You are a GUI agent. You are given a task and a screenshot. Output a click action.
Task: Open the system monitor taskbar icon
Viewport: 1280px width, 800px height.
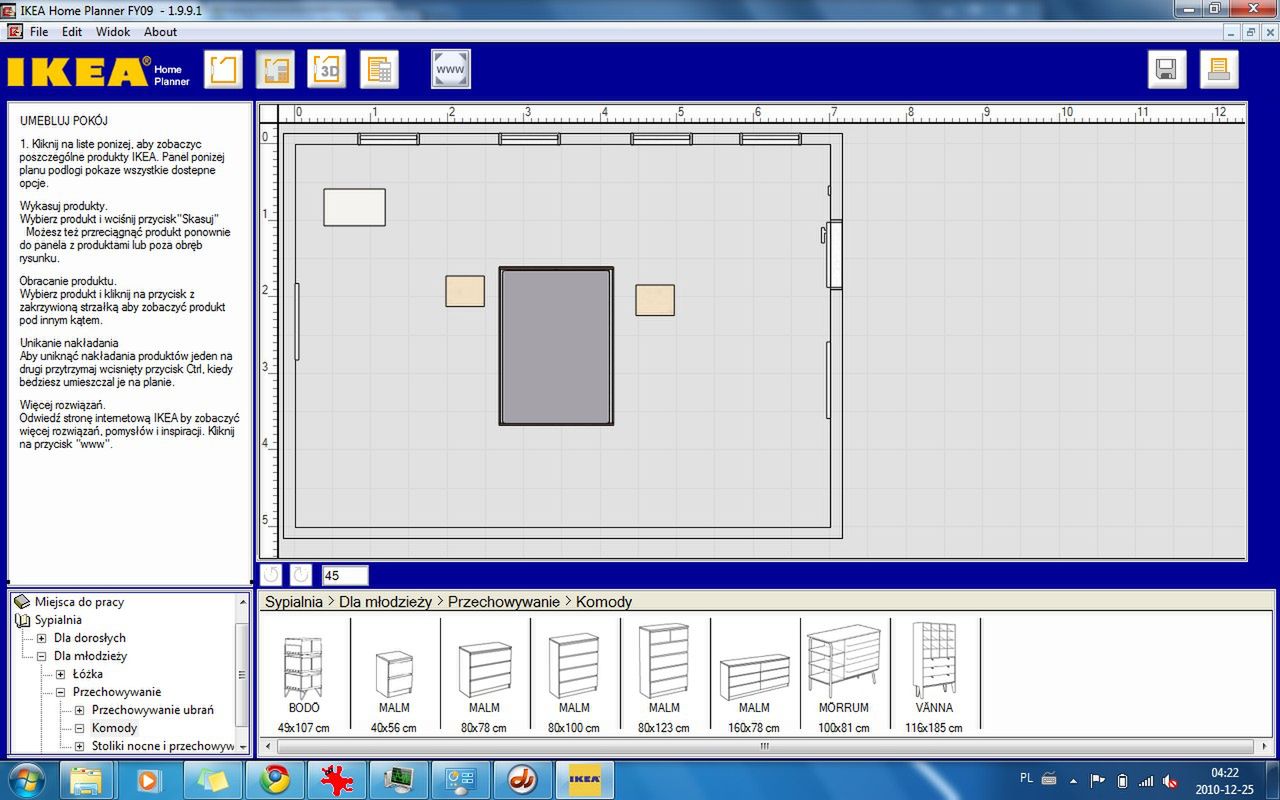point(399,779)
